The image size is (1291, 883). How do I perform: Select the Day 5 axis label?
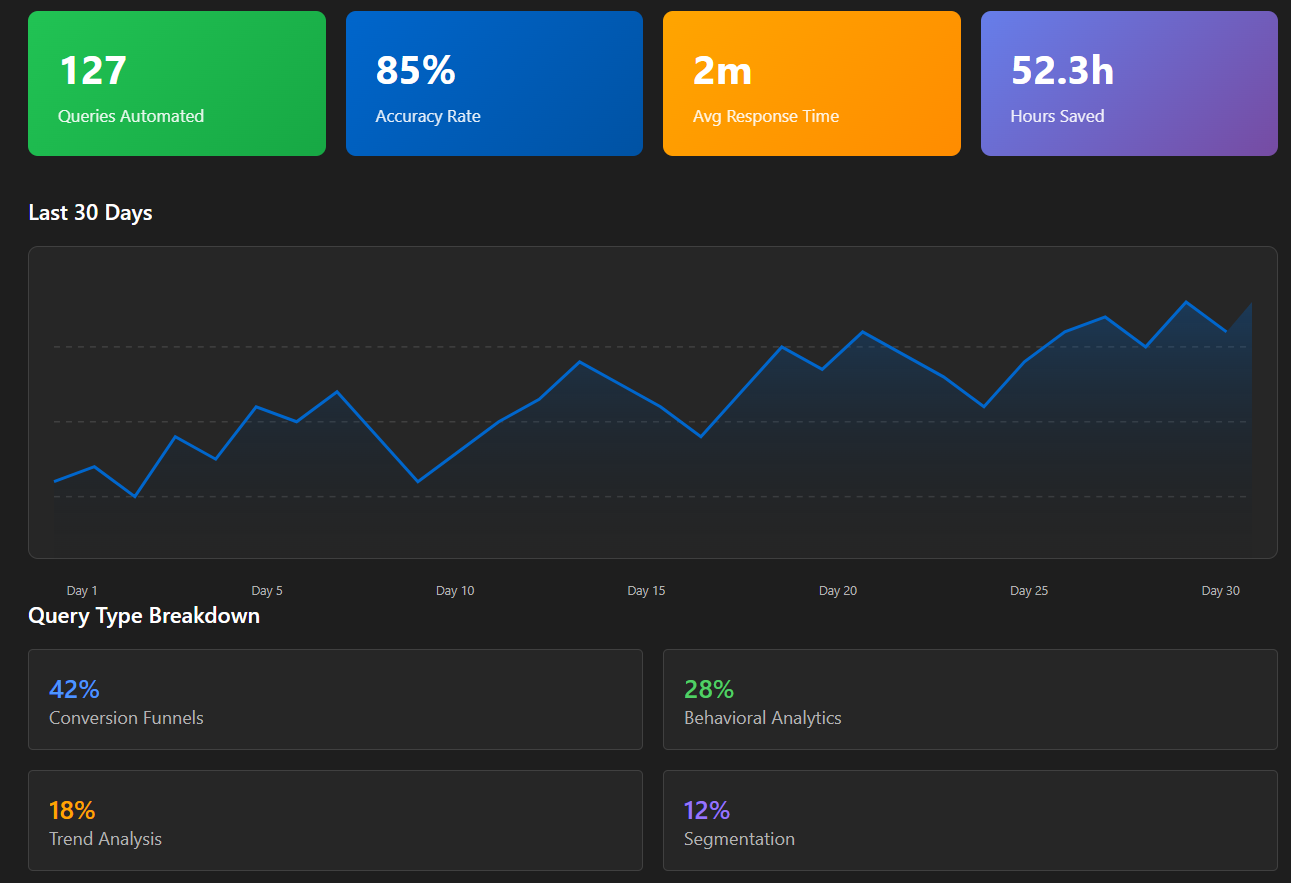(x=267, y=591)
